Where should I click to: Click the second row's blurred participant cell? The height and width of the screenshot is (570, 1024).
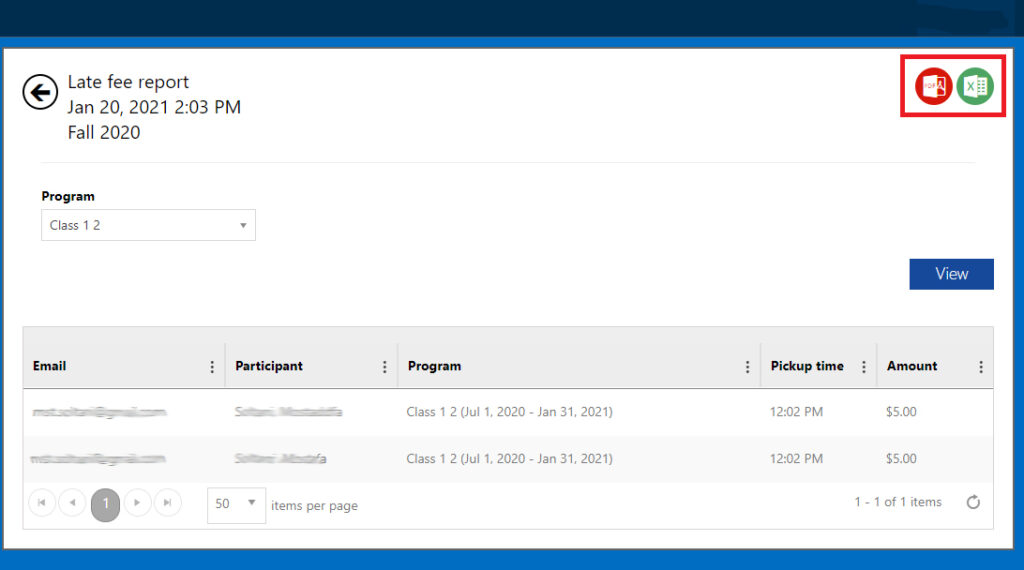(280, 459)
